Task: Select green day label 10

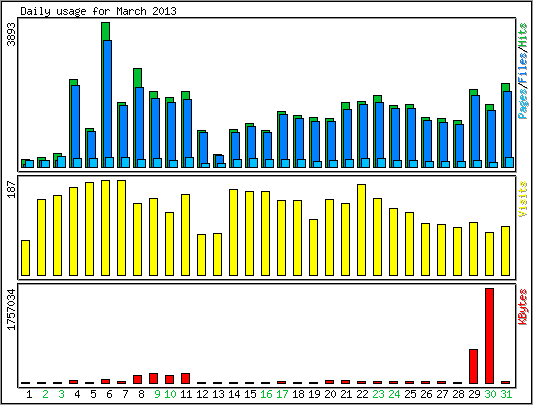Action: pyautogui.click(x=170, y=394)
